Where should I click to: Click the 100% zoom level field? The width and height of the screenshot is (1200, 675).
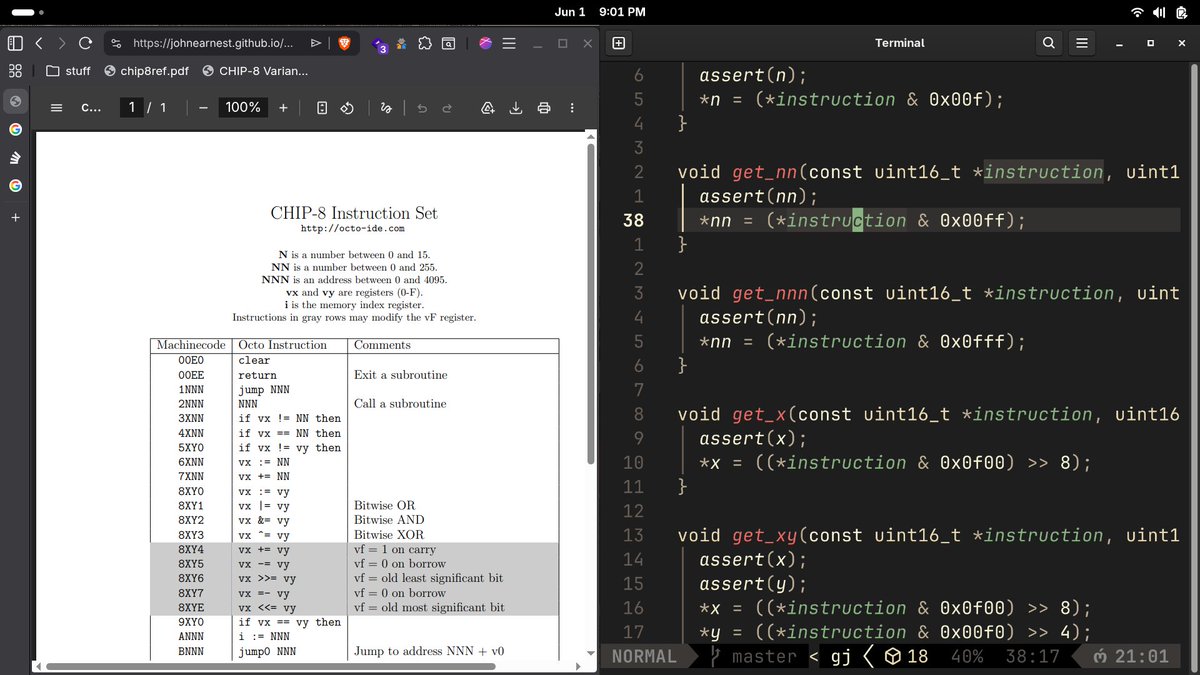pos(243,108)
